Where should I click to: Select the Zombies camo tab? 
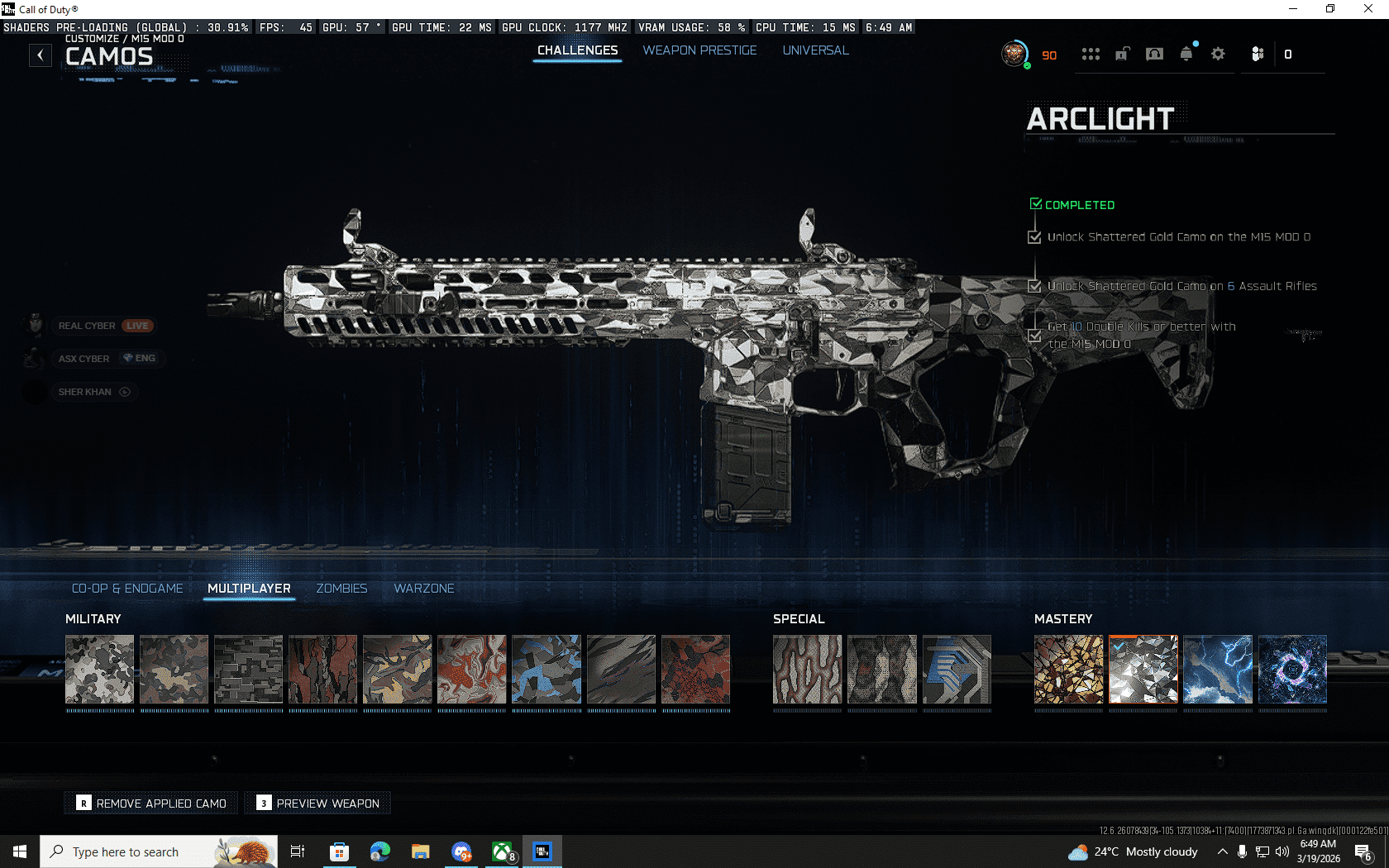click(x=341, y=589)
